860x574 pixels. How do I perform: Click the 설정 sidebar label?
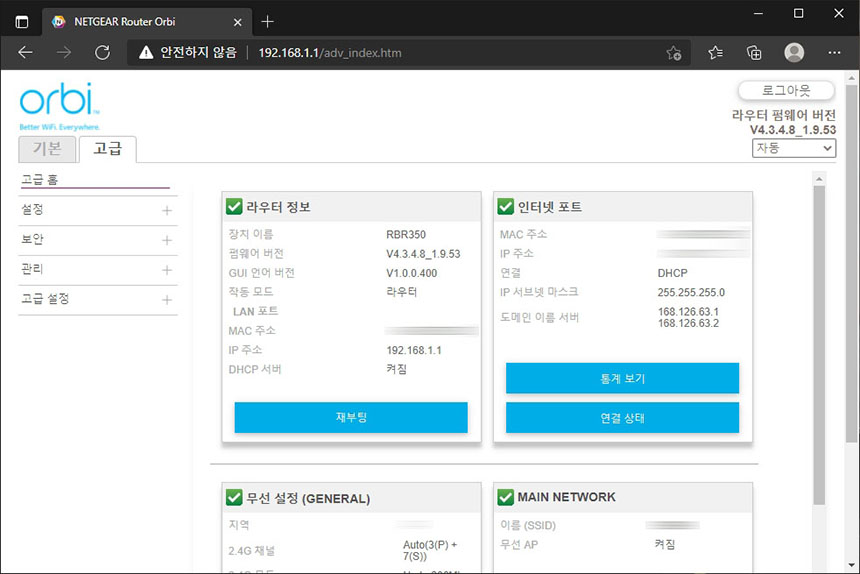[32, 209]
